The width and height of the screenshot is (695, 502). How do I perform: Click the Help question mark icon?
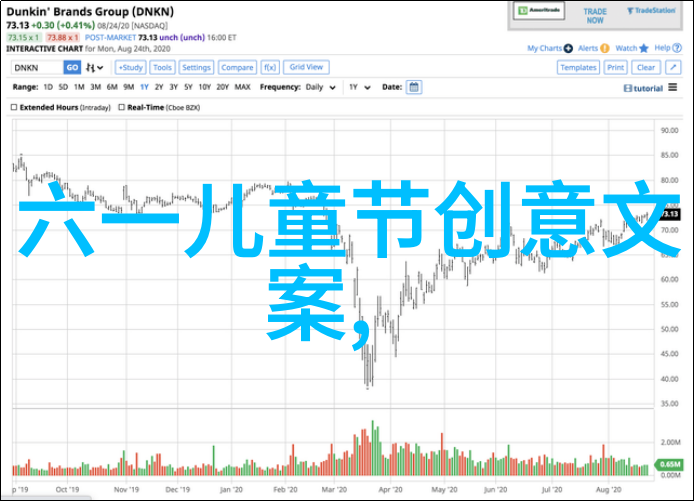click(677, 48)
